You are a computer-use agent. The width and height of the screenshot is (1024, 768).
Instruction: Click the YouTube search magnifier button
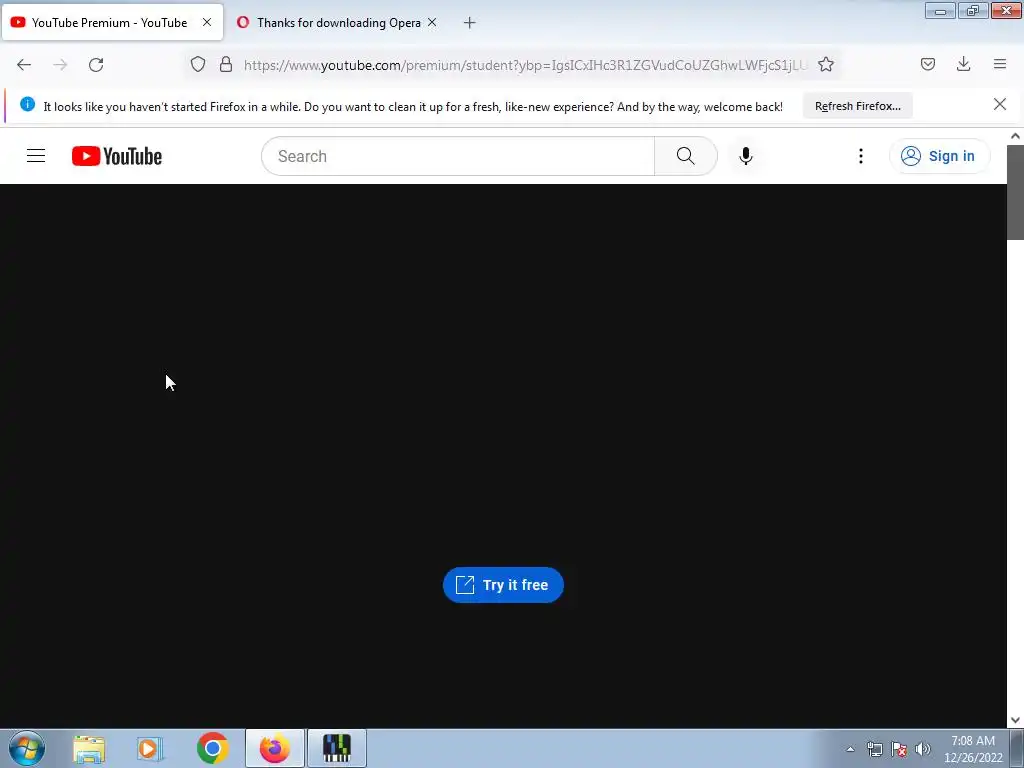pos(686,156)
